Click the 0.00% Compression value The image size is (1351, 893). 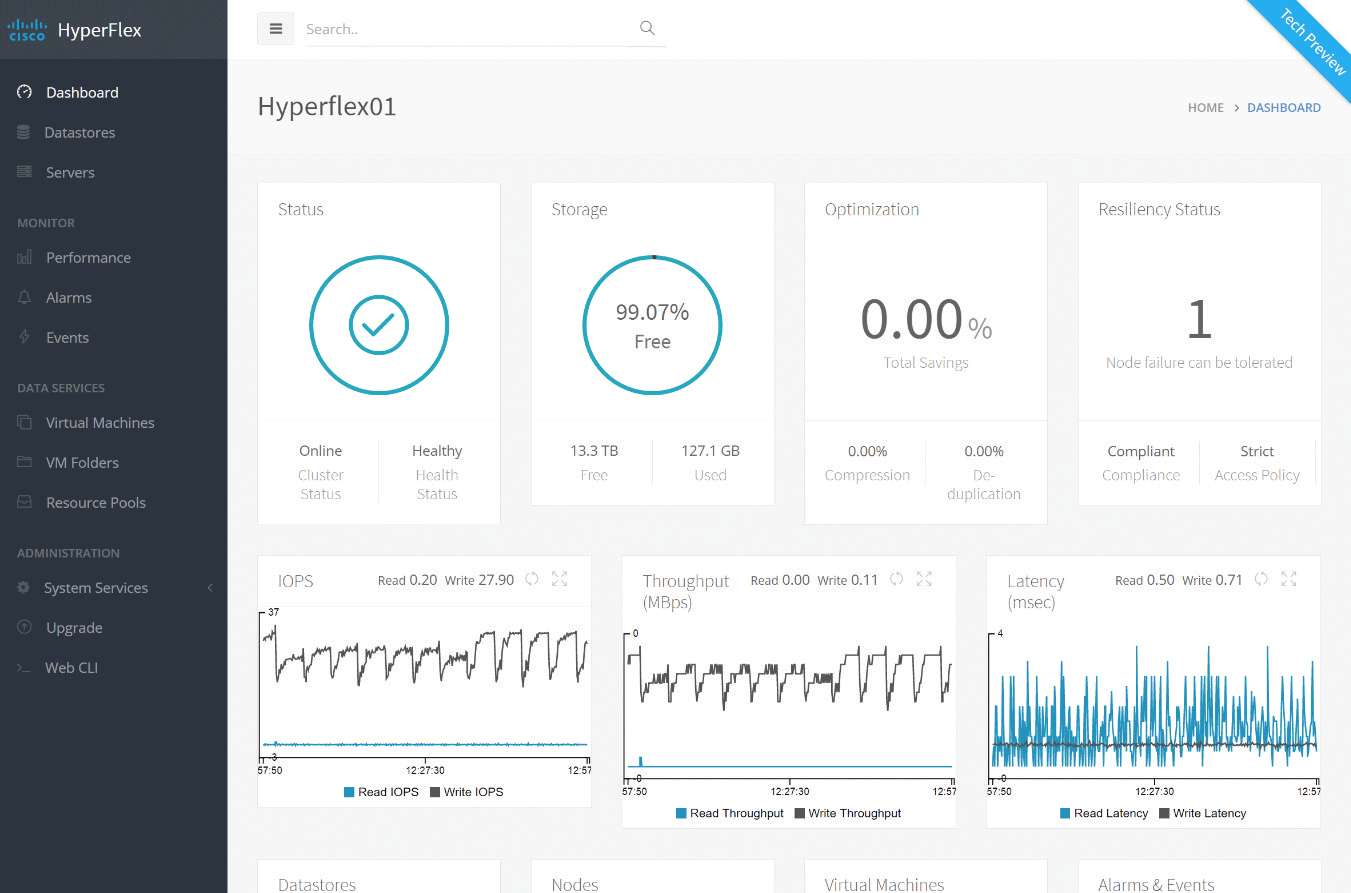[x=867, y=451]
